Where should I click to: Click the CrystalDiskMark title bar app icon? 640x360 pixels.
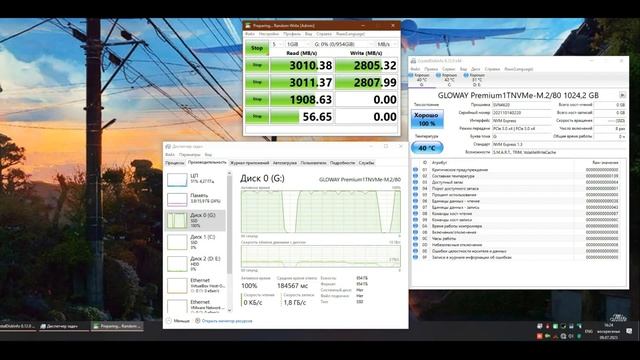248,26
